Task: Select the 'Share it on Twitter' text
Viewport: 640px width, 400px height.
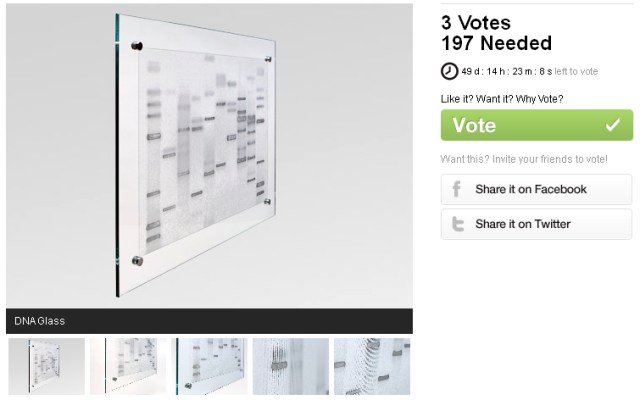Action: [x=522, y=224]
